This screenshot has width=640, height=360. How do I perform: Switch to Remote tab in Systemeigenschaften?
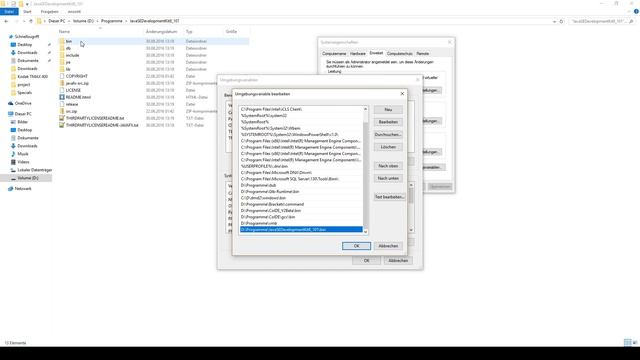point(422,53)
